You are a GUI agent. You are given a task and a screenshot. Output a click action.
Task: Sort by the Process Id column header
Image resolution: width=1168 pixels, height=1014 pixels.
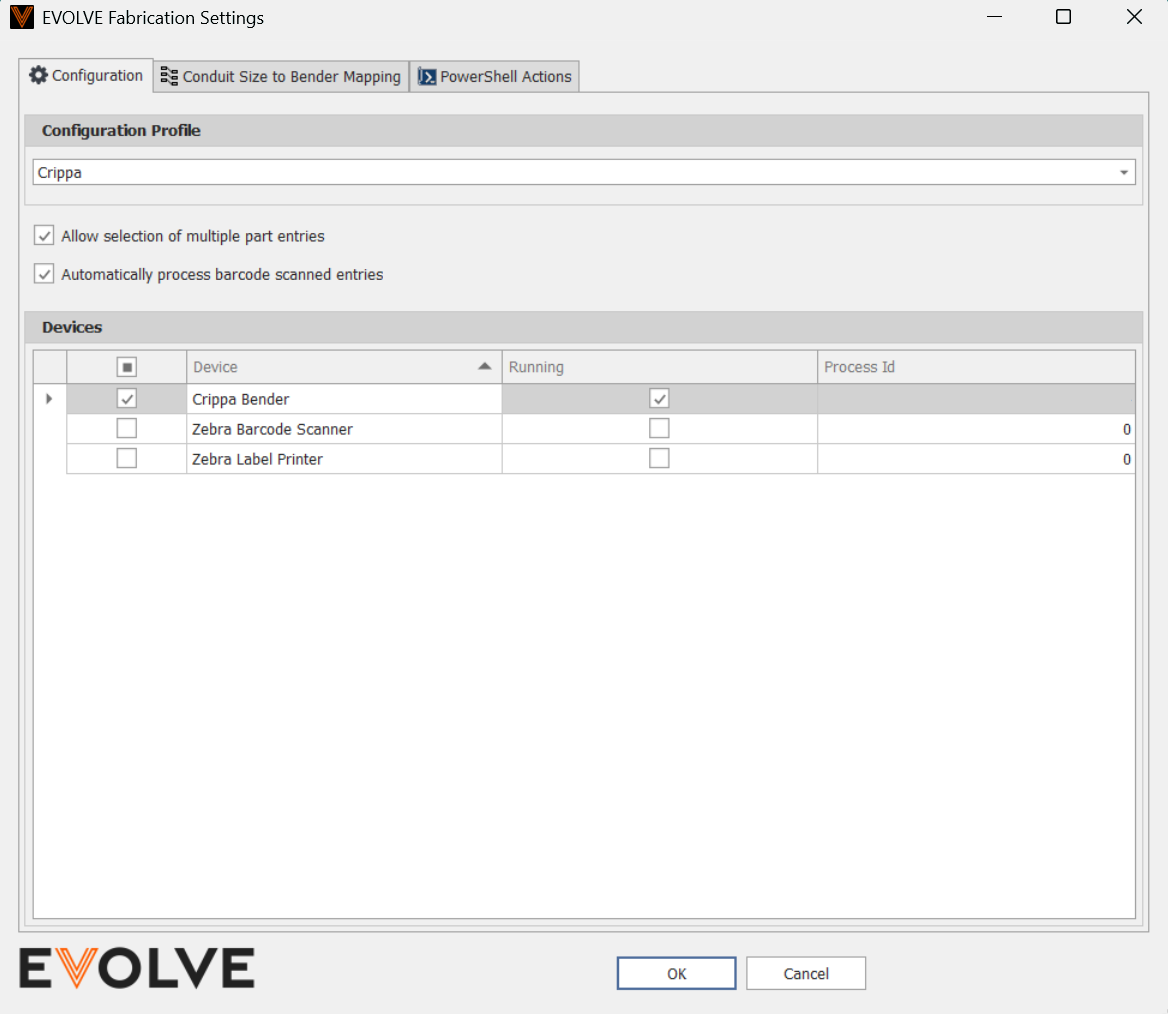pos(977,367)
